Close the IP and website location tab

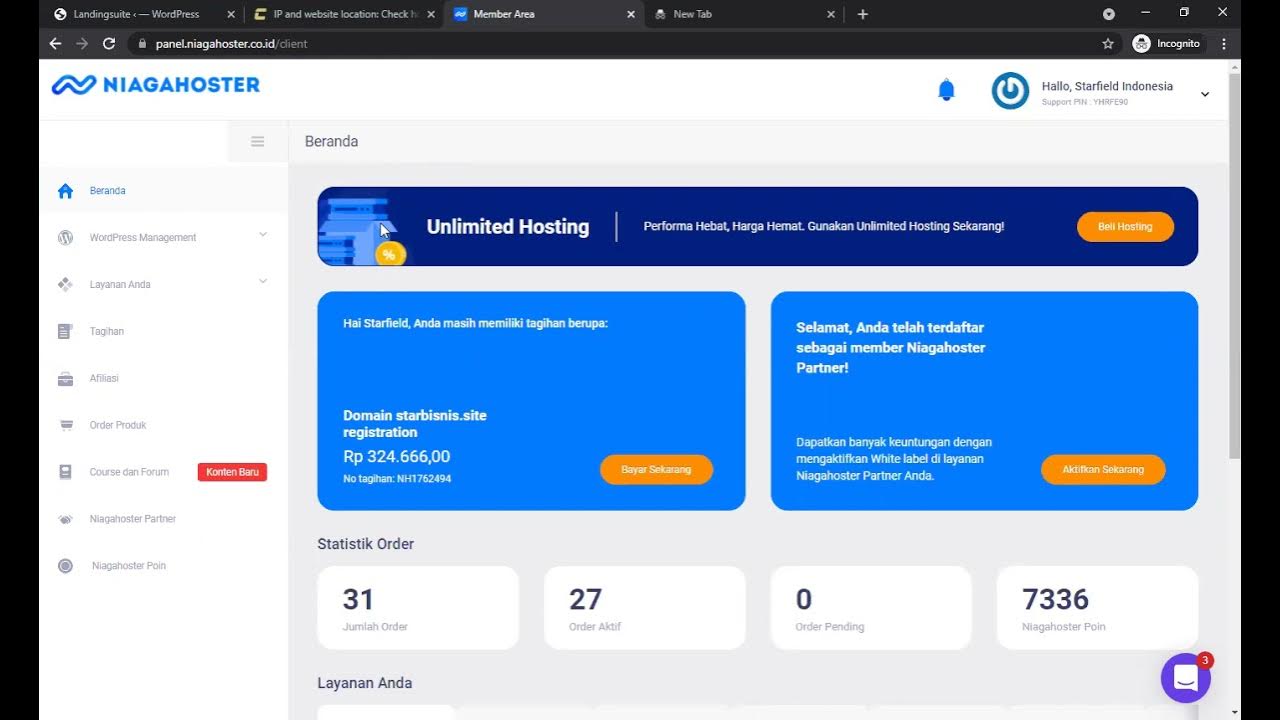pos(431,14)
